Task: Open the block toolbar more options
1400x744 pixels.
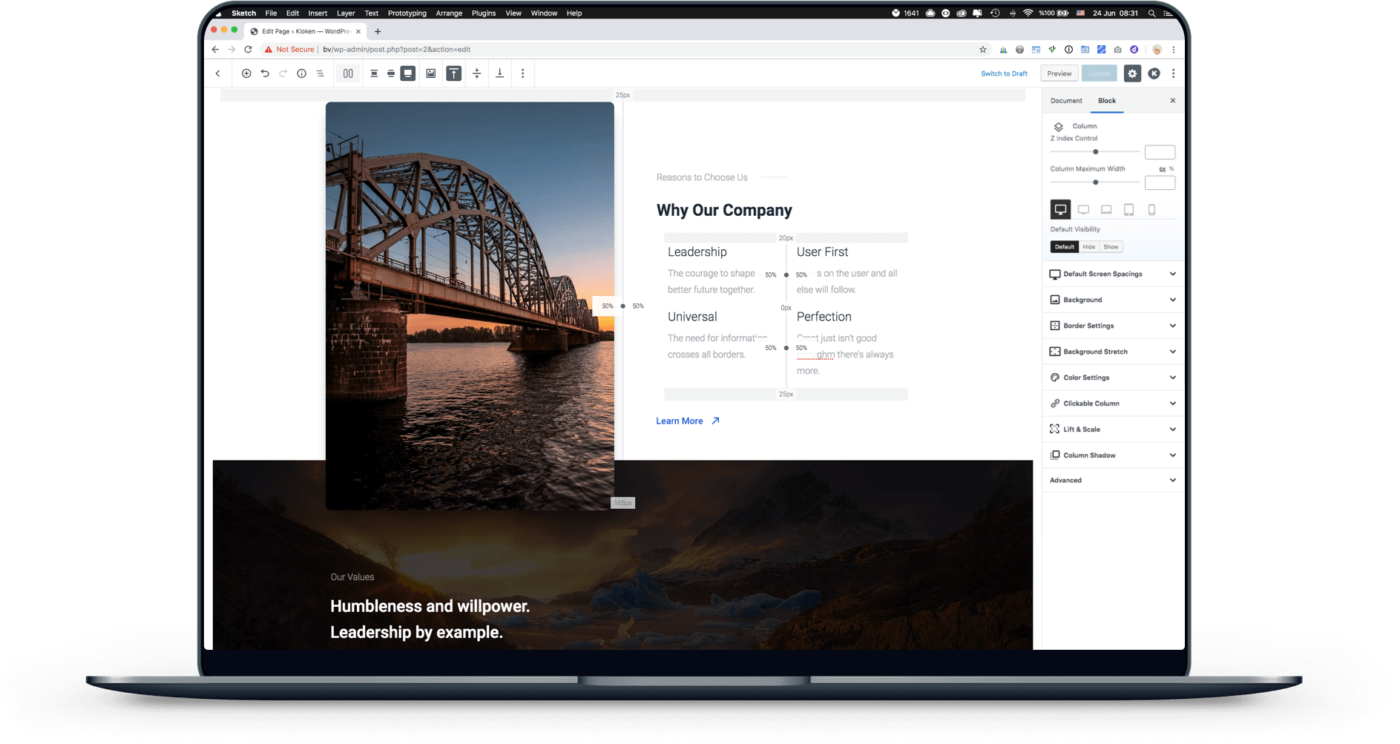Action: click(522, 73)
